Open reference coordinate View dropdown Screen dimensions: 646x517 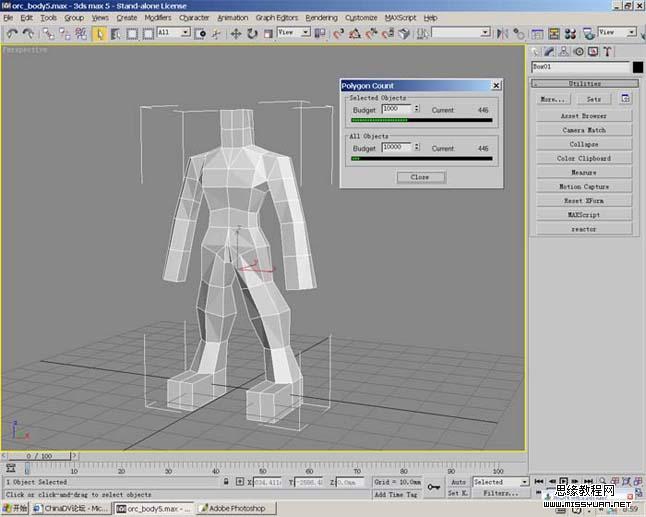pos(294,33)
